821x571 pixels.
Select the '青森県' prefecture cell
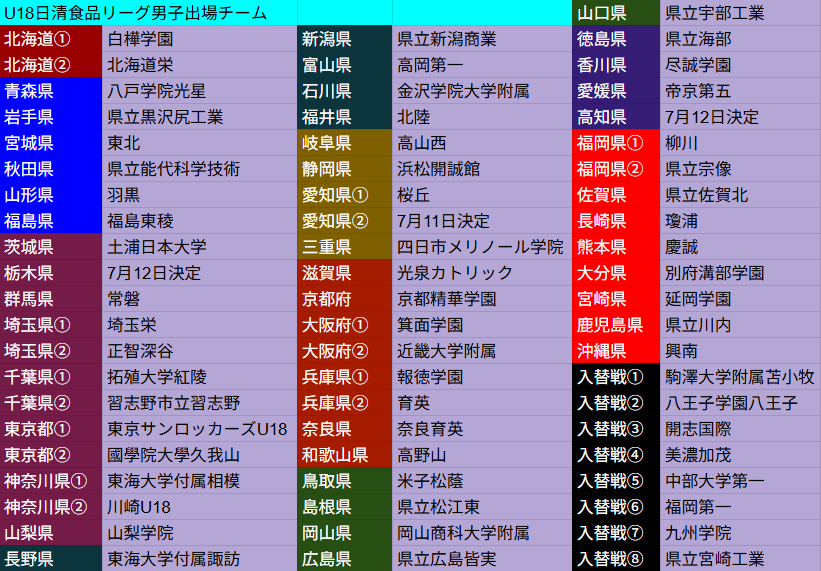click(x=51, y=91)
